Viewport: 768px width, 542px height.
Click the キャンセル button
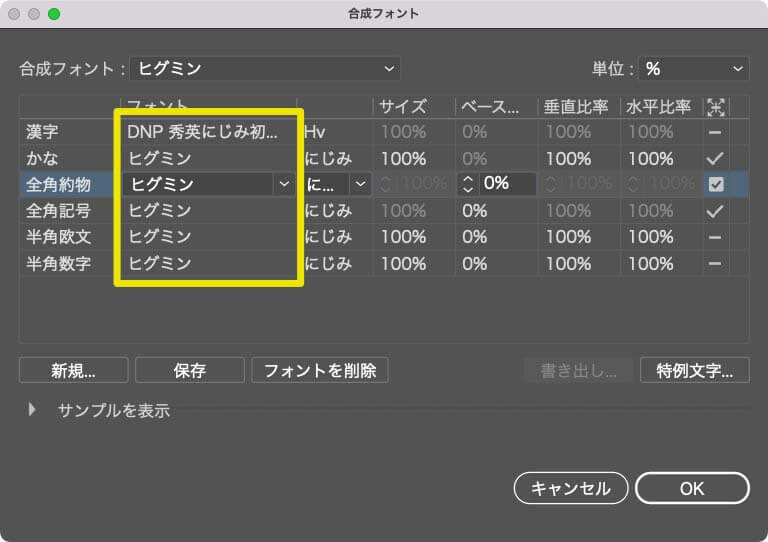(571, 488)
